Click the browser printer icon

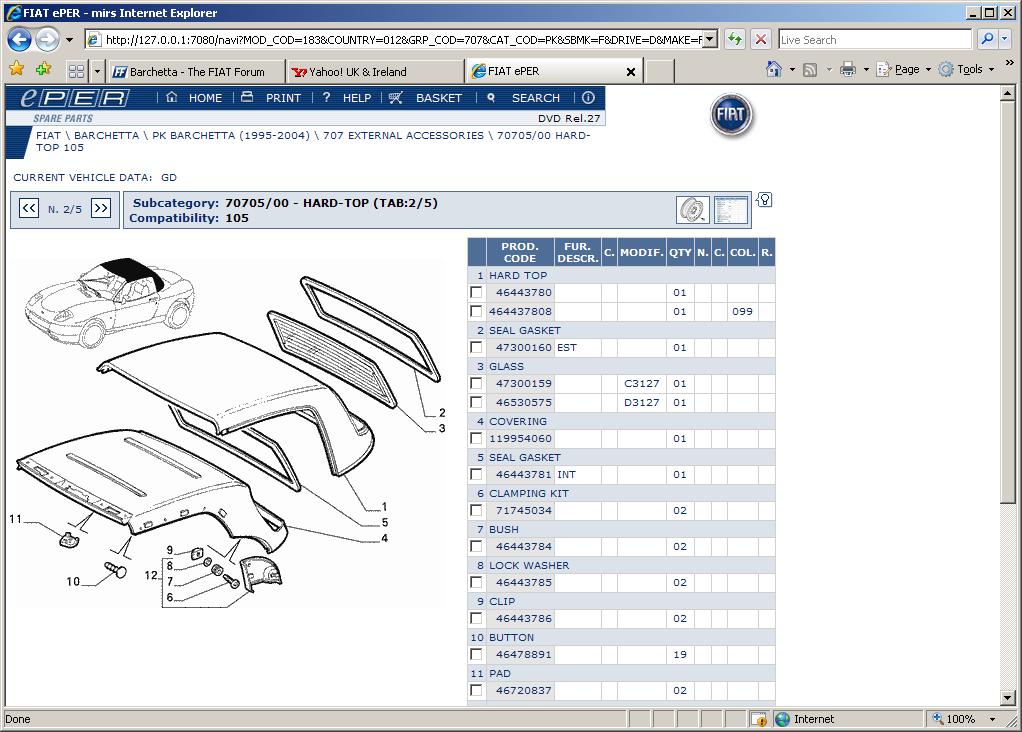[x=848, y=69]
